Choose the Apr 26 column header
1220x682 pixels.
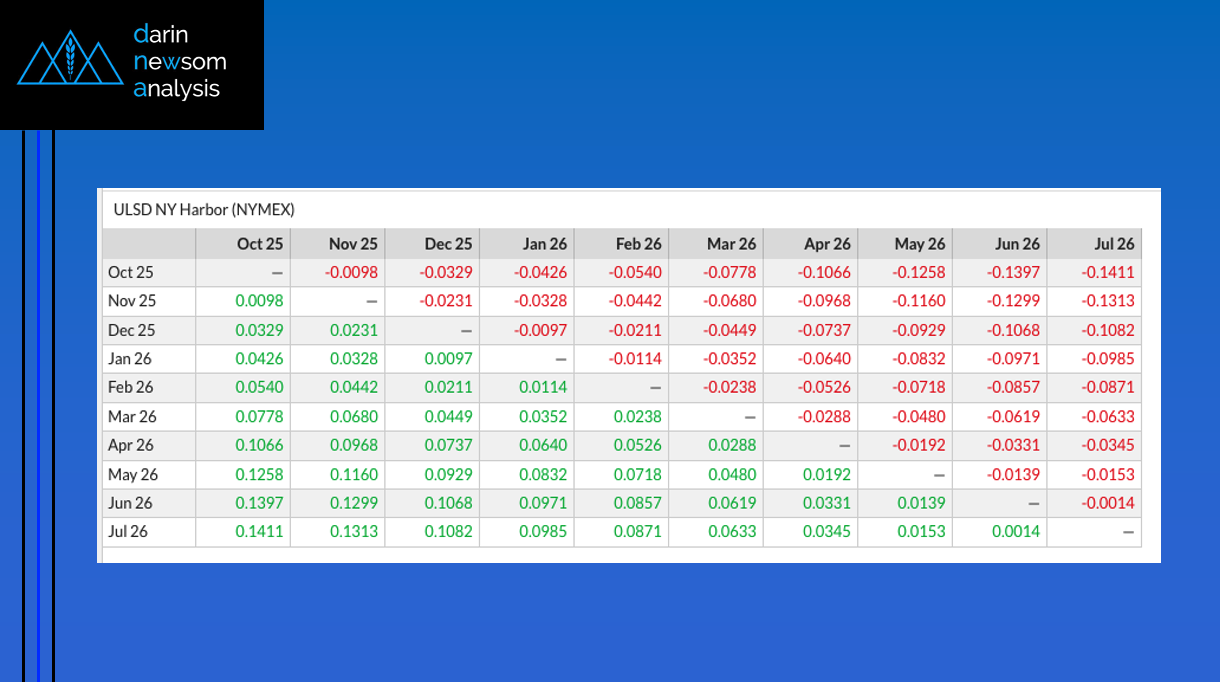click(x=827, y=244)
